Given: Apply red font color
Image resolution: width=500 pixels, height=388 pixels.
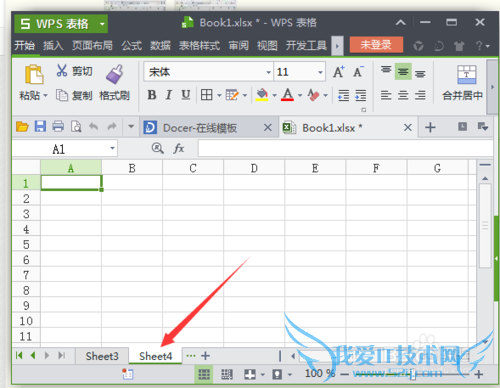Looking at the screenshot, I should 287,95.
